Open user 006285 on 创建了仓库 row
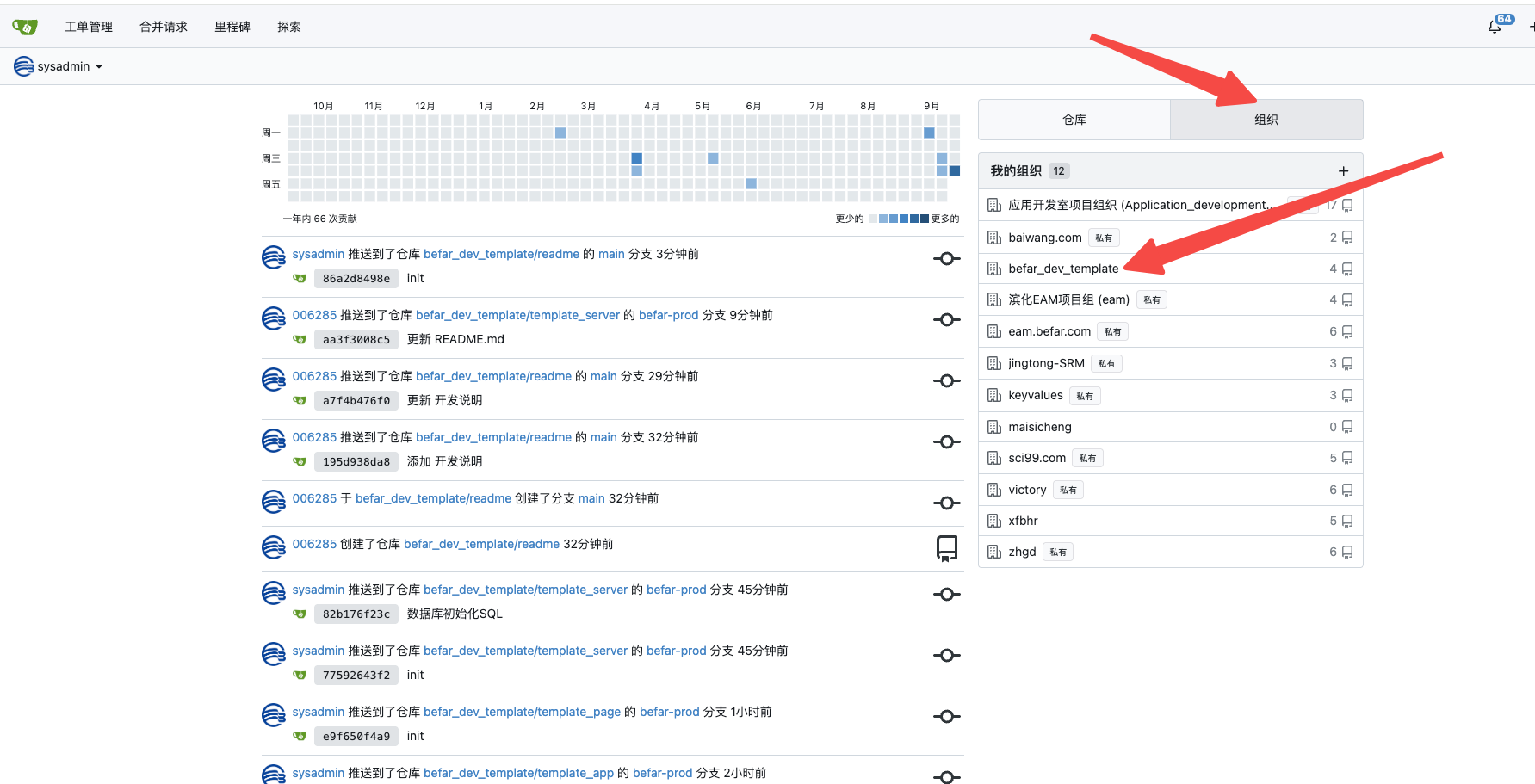1535x784 pixels. (x=314, y=544)
